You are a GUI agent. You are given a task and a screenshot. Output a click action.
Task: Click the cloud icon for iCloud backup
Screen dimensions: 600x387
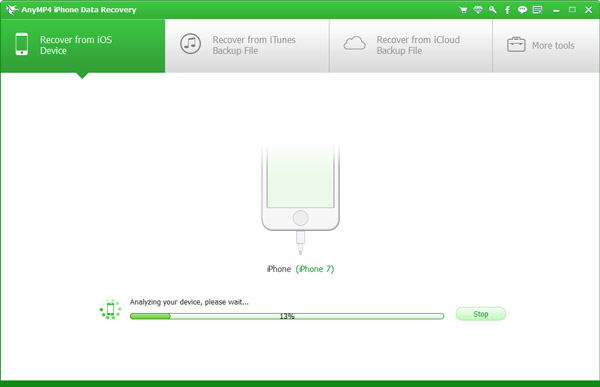tap(354, 43)
